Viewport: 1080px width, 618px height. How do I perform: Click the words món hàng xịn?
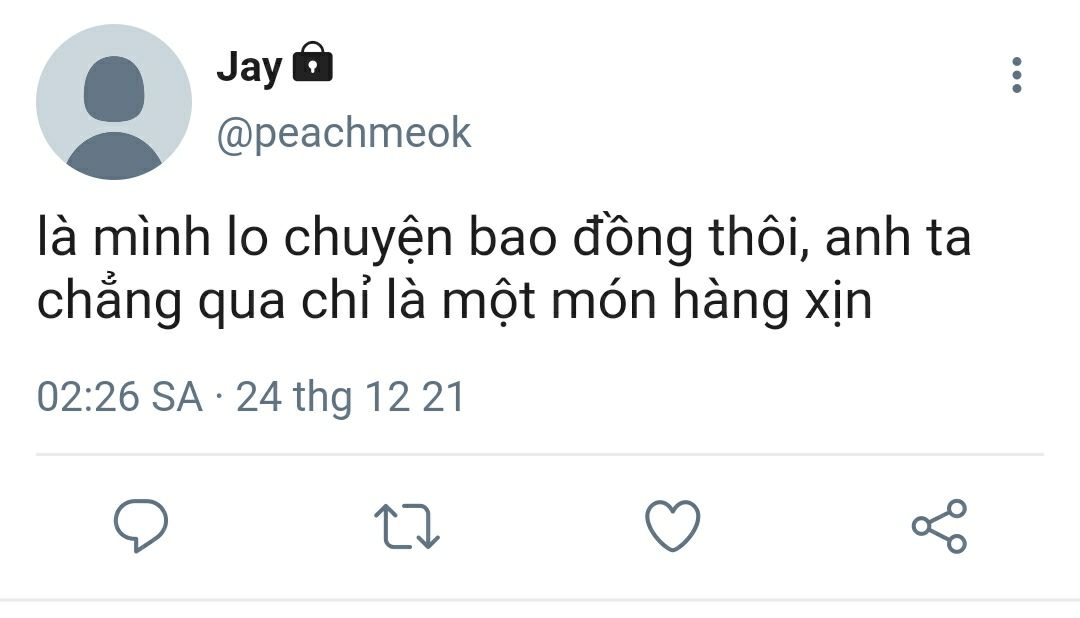pos(712,301)
